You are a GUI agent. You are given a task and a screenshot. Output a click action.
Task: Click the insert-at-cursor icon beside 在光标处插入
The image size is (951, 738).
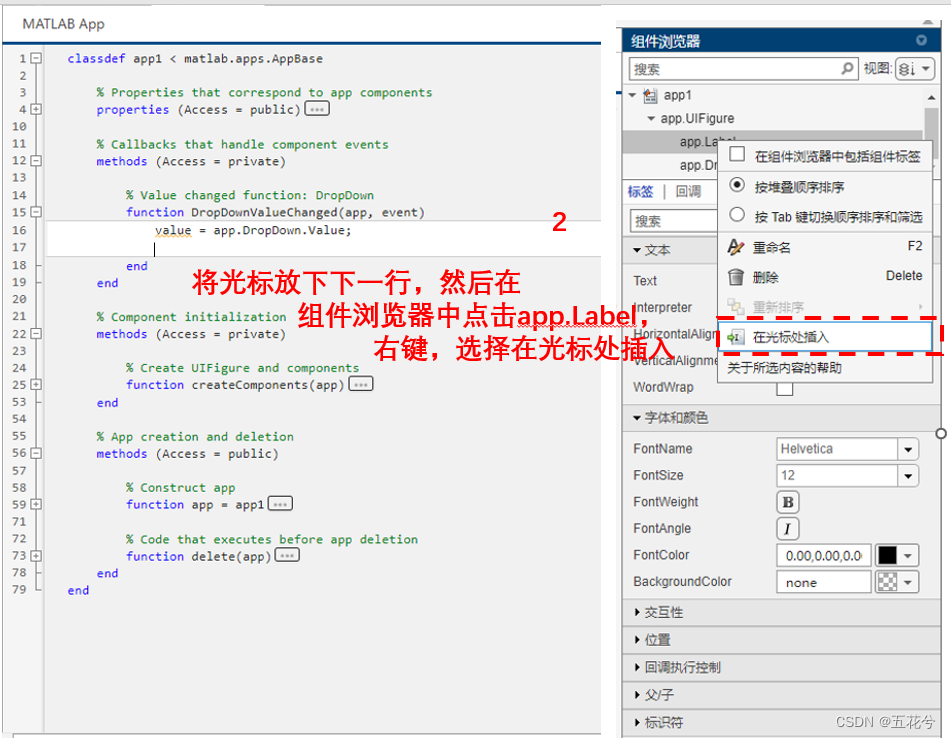pyautogui.click(x=737, y=336)
